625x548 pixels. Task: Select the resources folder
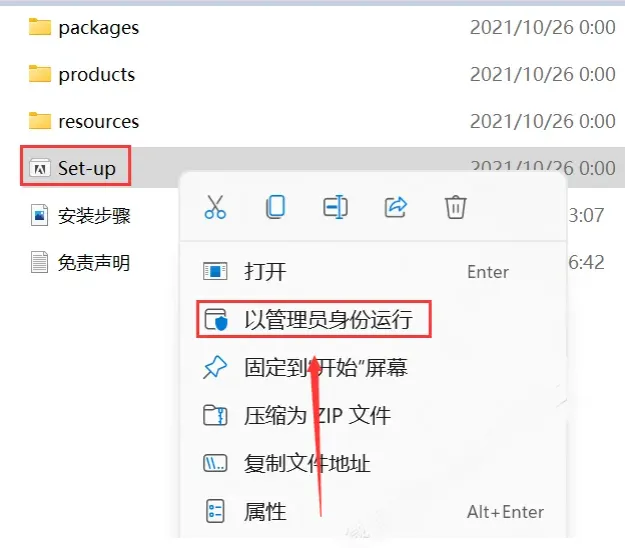pyautogui.click(x=84, y=121)
